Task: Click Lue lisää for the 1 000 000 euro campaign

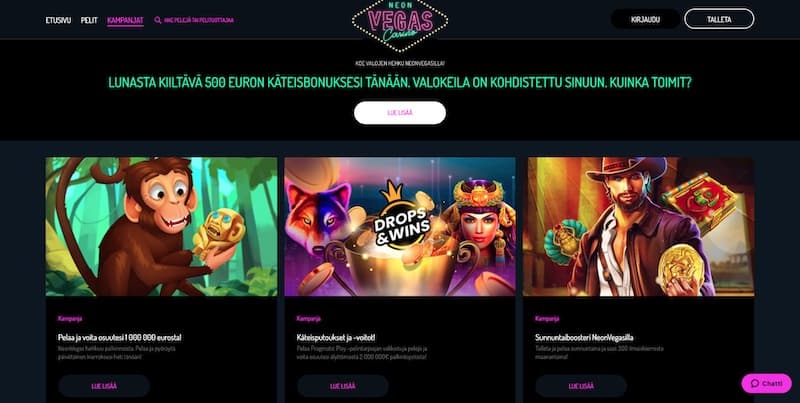Action: [104, 386]
